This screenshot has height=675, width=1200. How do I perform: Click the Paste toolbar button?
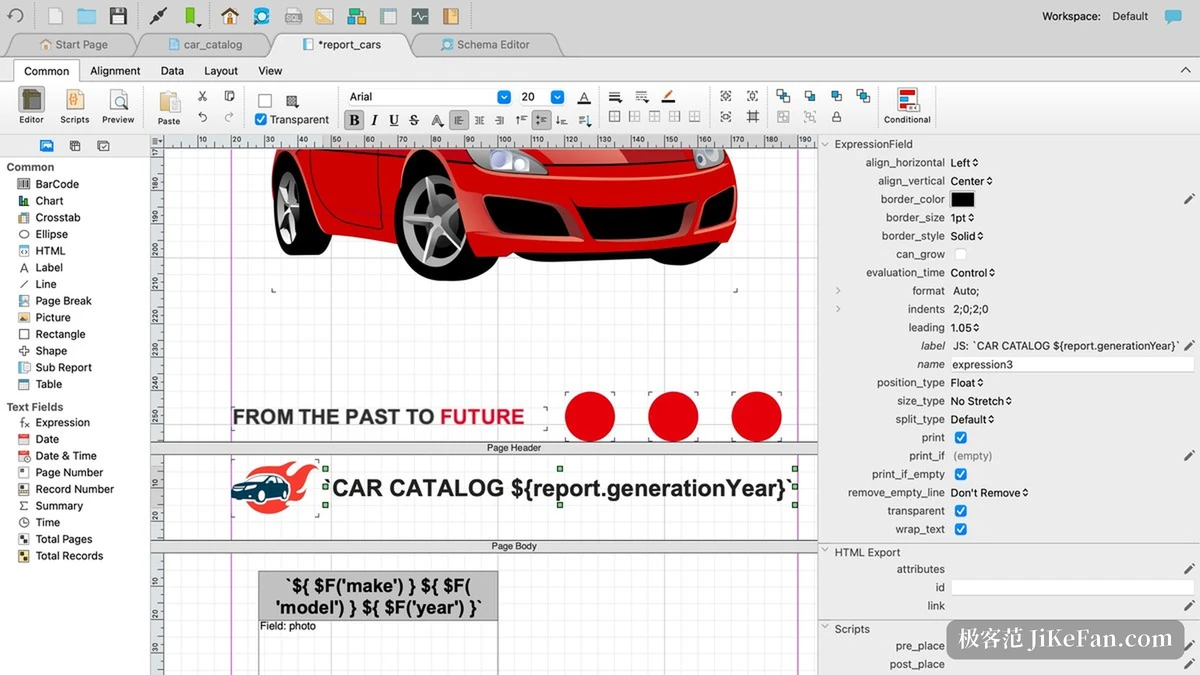pyautogui.click(x=169, y=107)
